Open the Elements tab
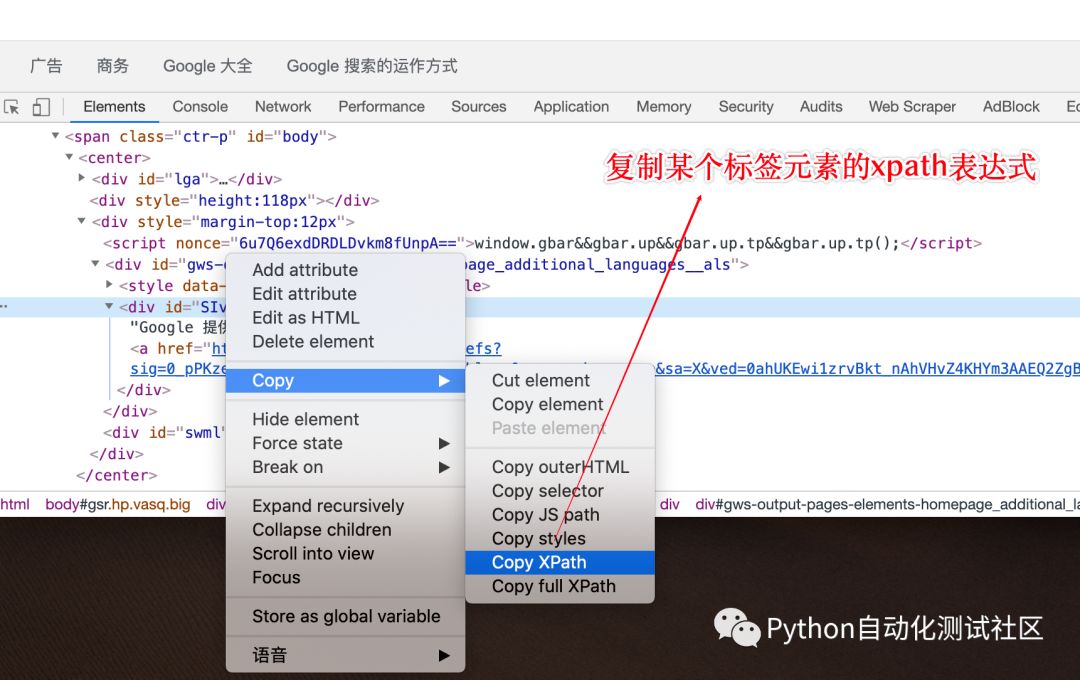Viewport: 1080px width, 680px height. (114, 107)
